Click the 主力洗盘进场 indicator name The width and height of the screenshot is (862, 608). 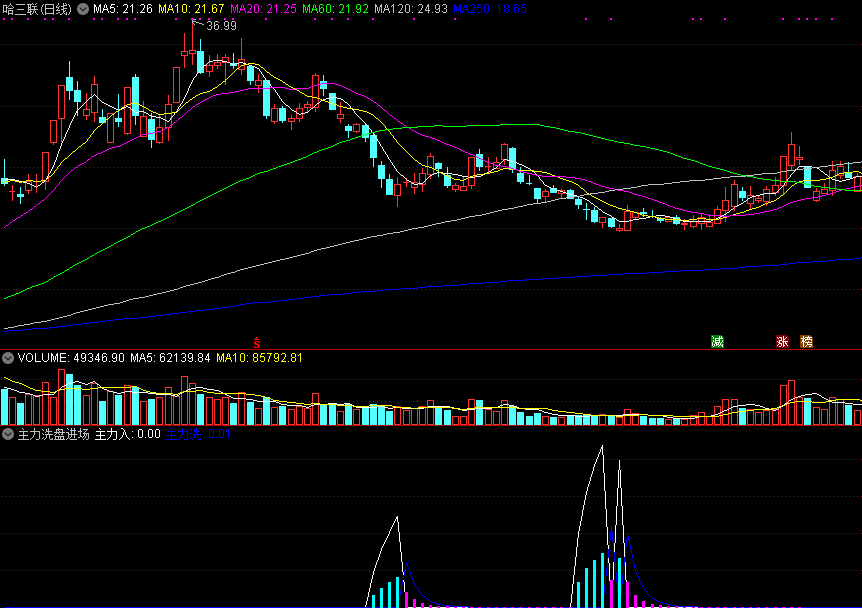53,434
